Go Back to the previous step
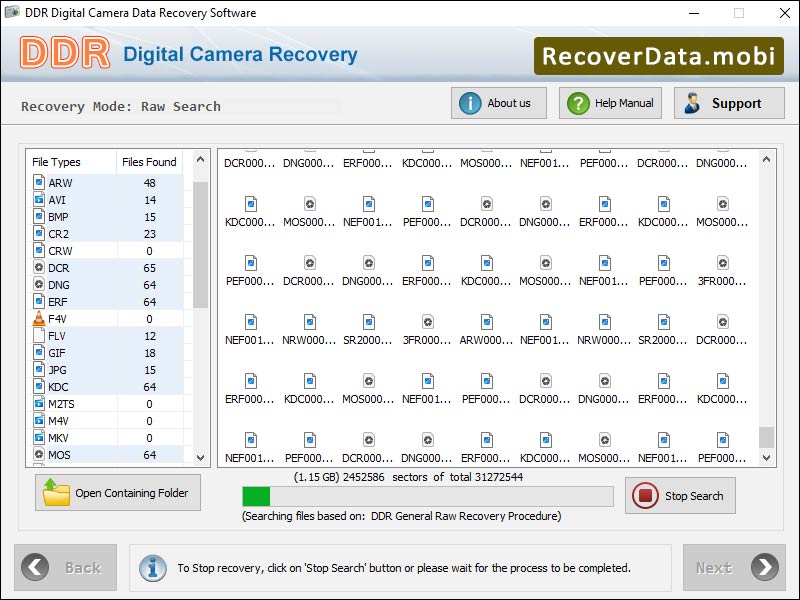This screenshot has height=600, width=800. click(65, 567)
